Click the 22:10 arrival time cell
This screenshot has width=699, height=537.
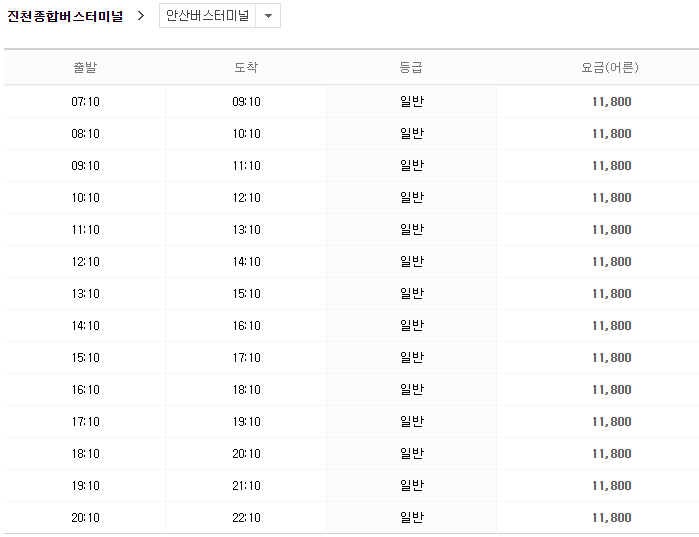click(246, 518)
